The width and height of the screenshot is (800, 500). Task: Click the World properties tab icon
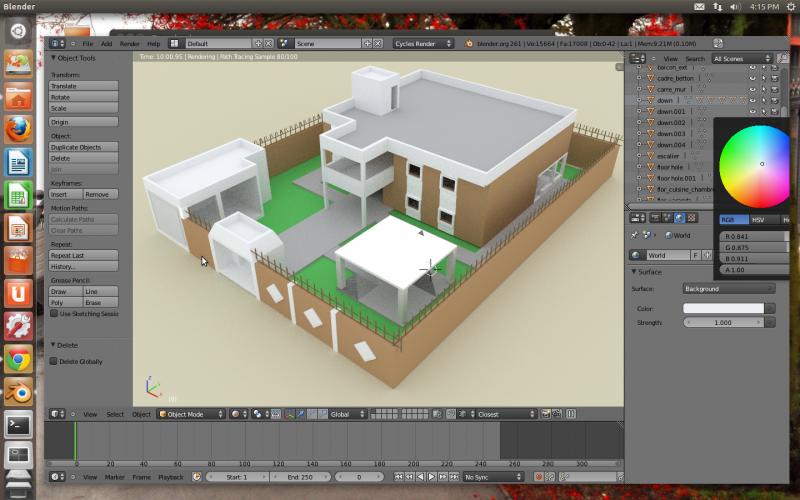(x=680, y=218)
